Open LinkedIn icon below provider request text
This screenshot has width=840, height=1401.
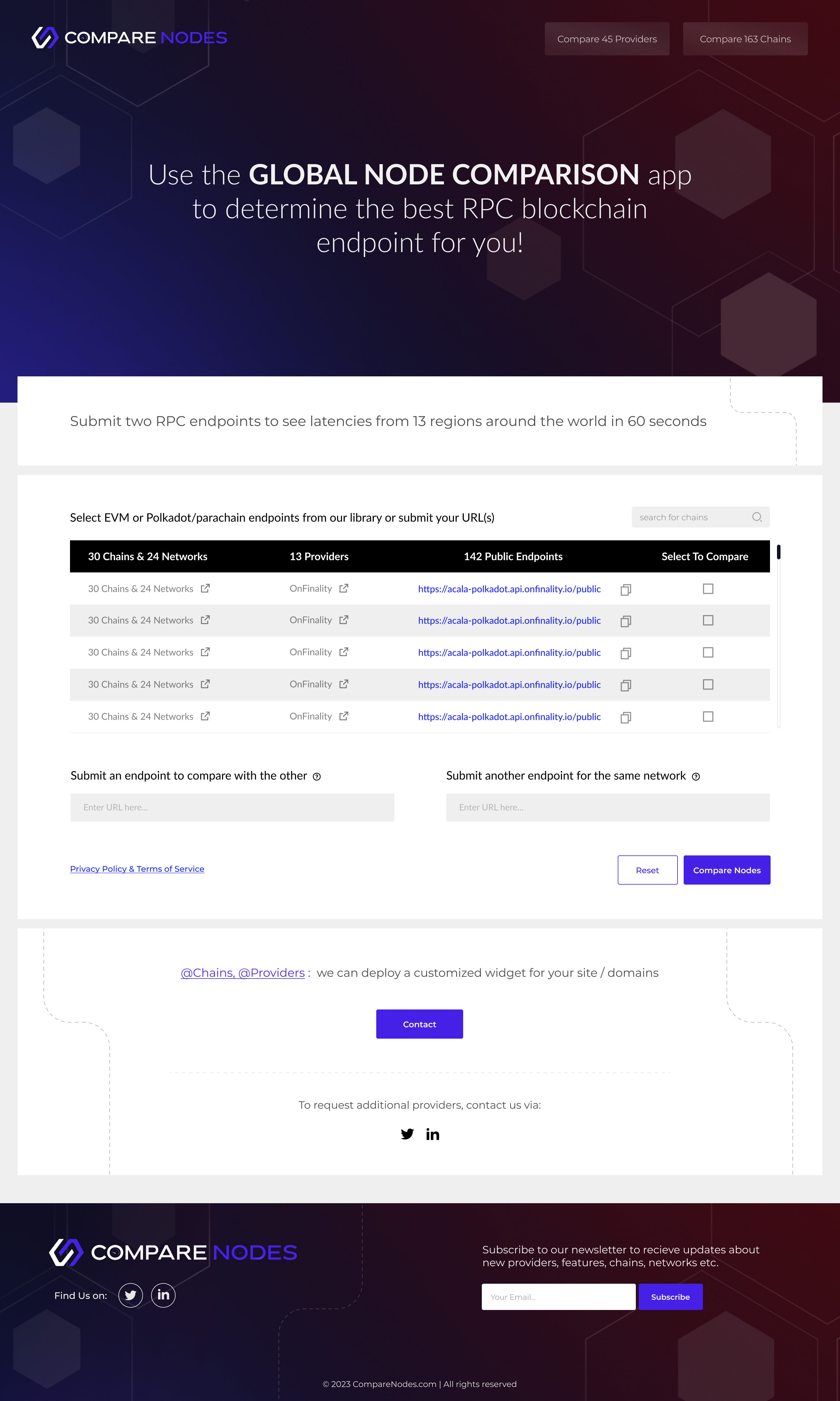pos(433,1134)
